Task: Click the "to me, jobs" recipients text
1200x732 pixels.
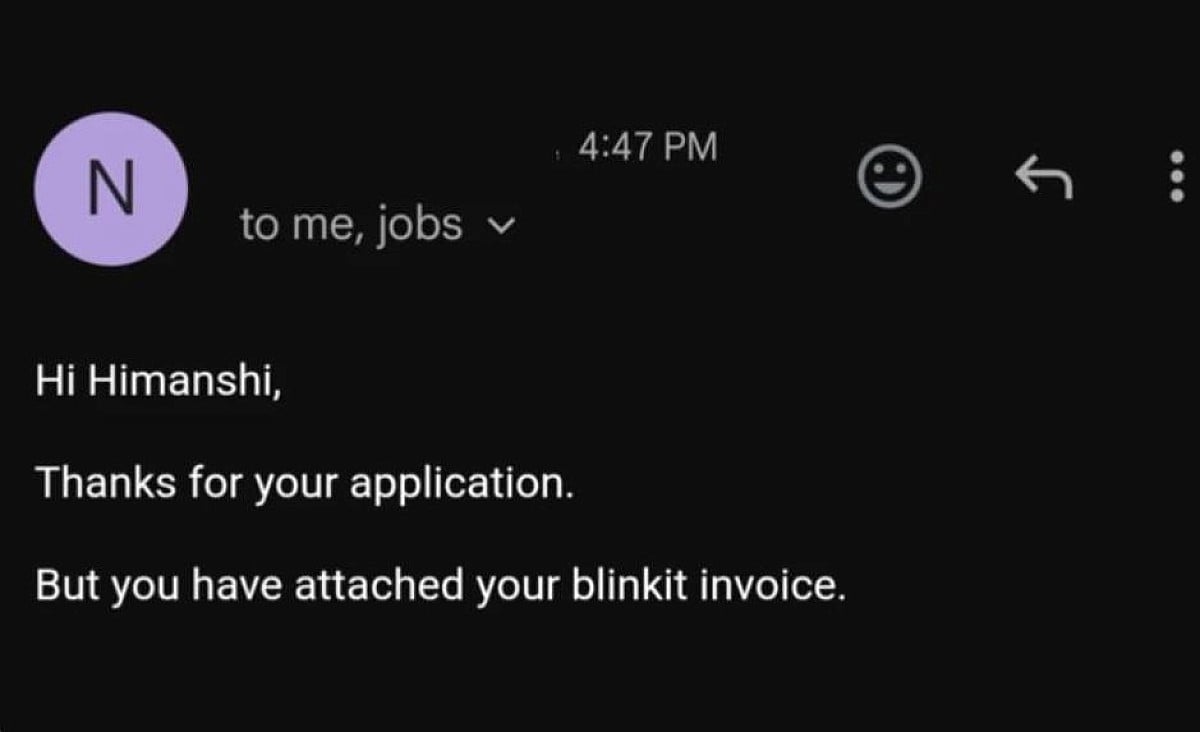Action: point(350,225)
